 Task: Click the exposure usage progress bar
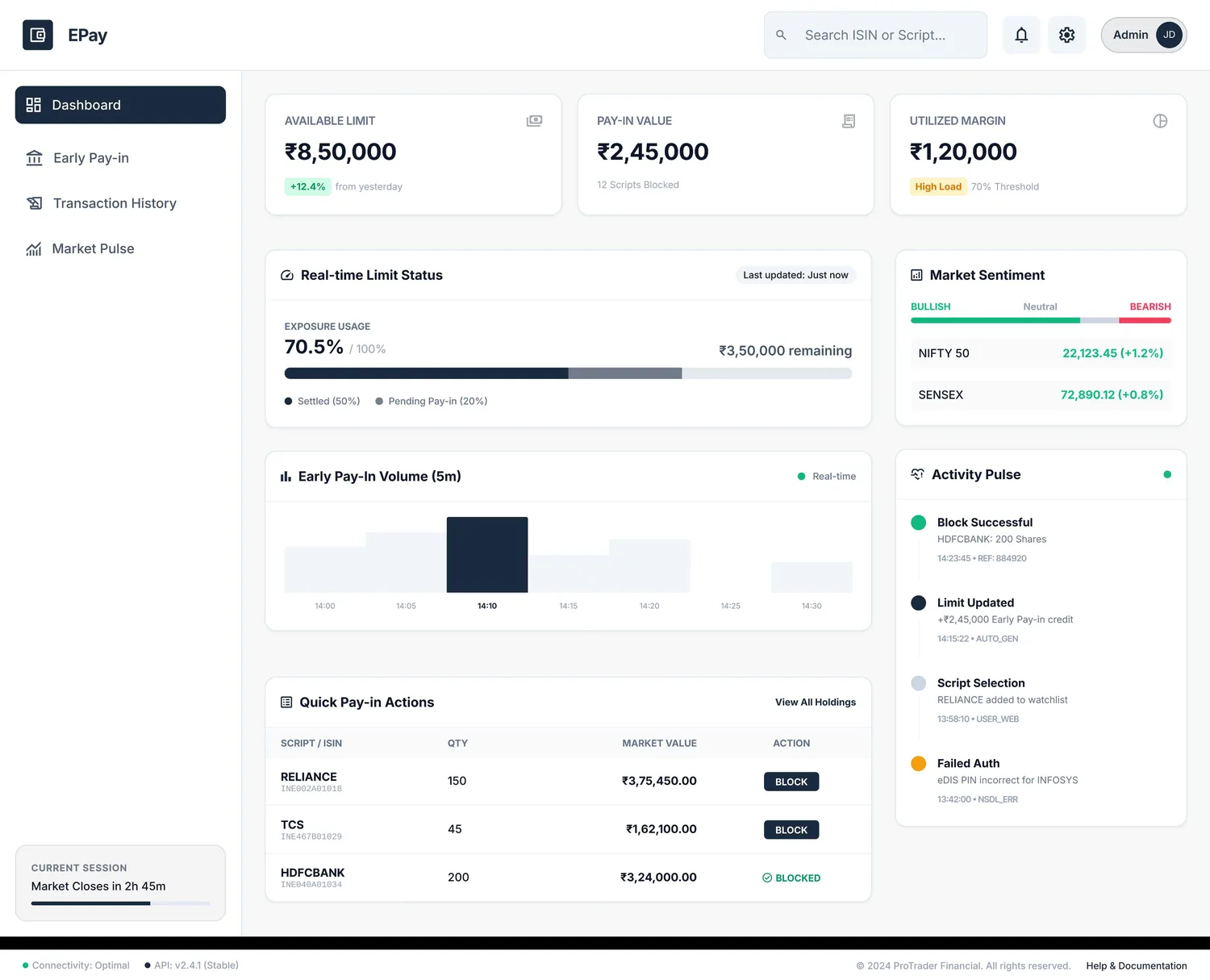568,373
